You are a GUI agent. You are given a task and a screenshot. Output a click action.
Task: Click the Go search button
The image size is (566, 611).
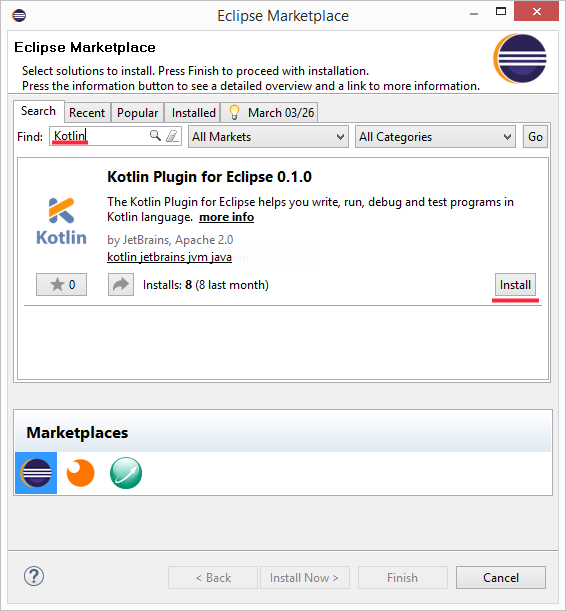coord(535,137)
